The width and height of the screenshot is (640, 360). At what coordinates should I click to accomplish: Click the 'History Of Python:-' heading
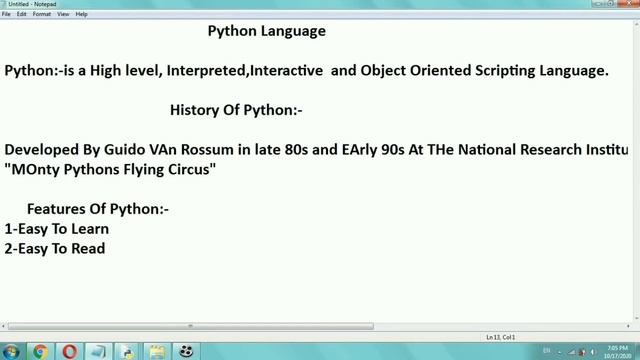click(x=236, y=110)
